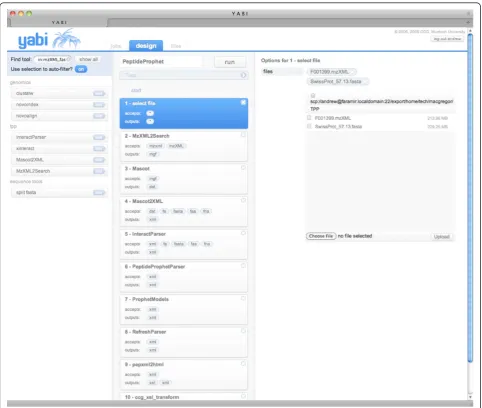The image size is (482, 408).
Task: Add the MzXML2Search tool from the tool list
Action: coord(99,171)
